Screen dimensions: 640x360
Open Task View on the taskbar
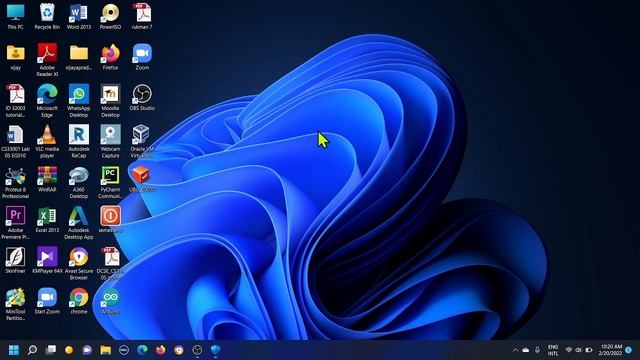point(51,350)
